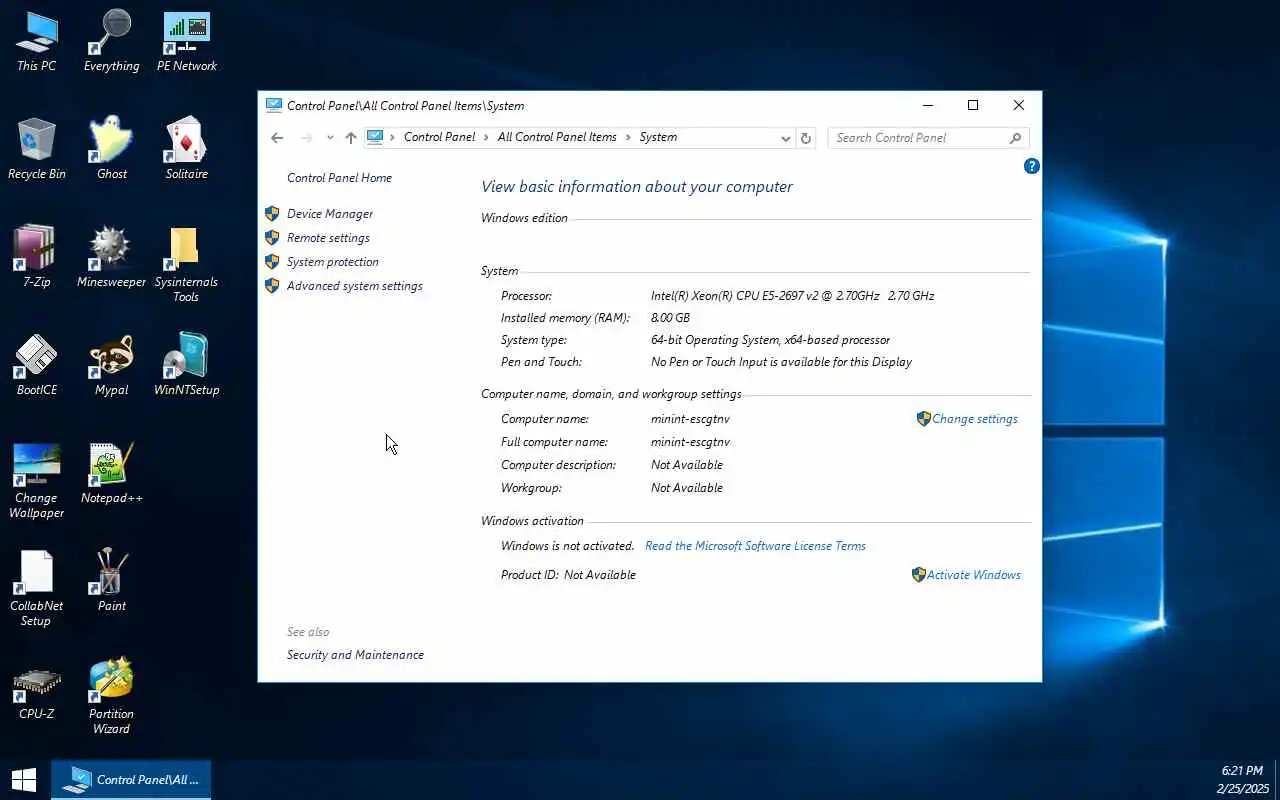
Task: Go up one level with Up arrow
Action: tap(350, 138)
